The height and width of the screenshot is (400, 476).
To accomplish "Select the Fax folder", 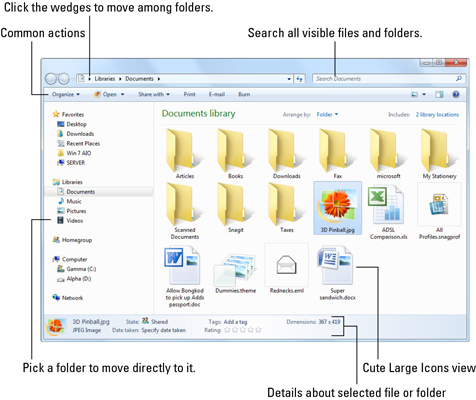I will click(338, 154).
